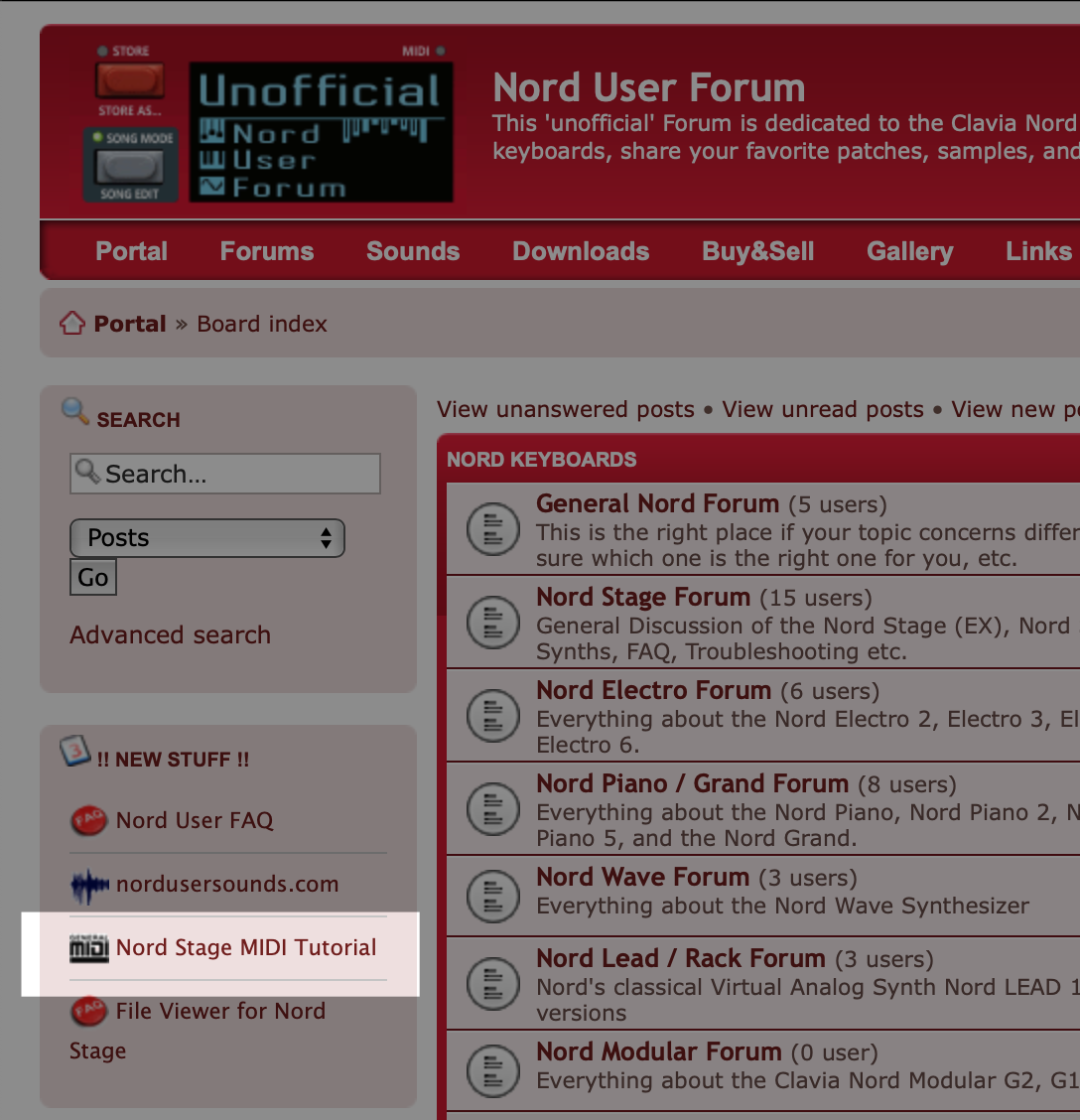Click the forum icon for Nord Stage Forum
The height and width of the screenshot is (1120, 1080).
pos(493,623)
